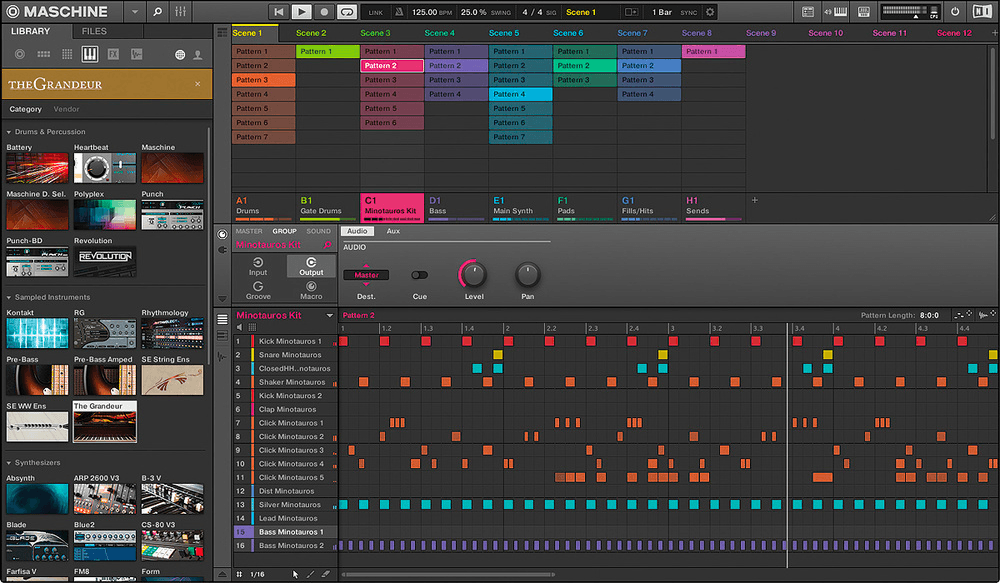Click the pattern editor horizontal scrollbar
The height and width of the screenshot is (583, 1000).
tap(448, 574)
